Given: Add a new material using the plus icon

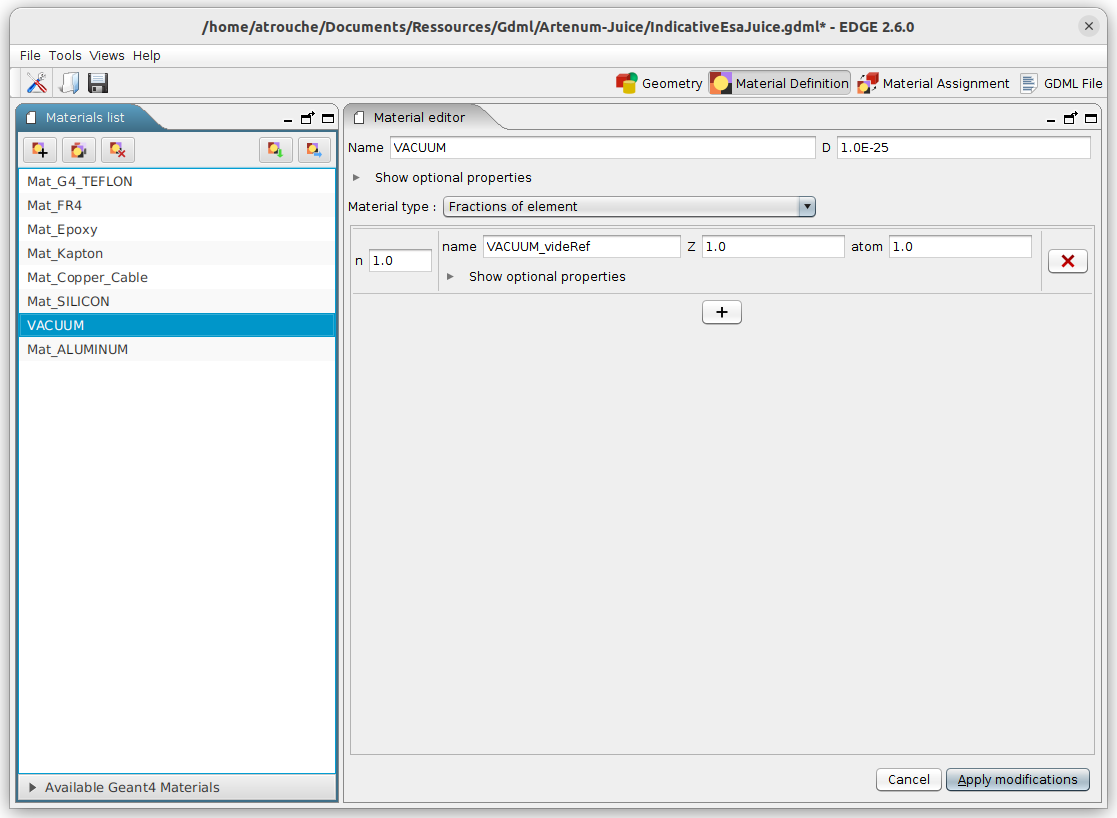Looking at the screenshot, I should [x=39, y=149].
